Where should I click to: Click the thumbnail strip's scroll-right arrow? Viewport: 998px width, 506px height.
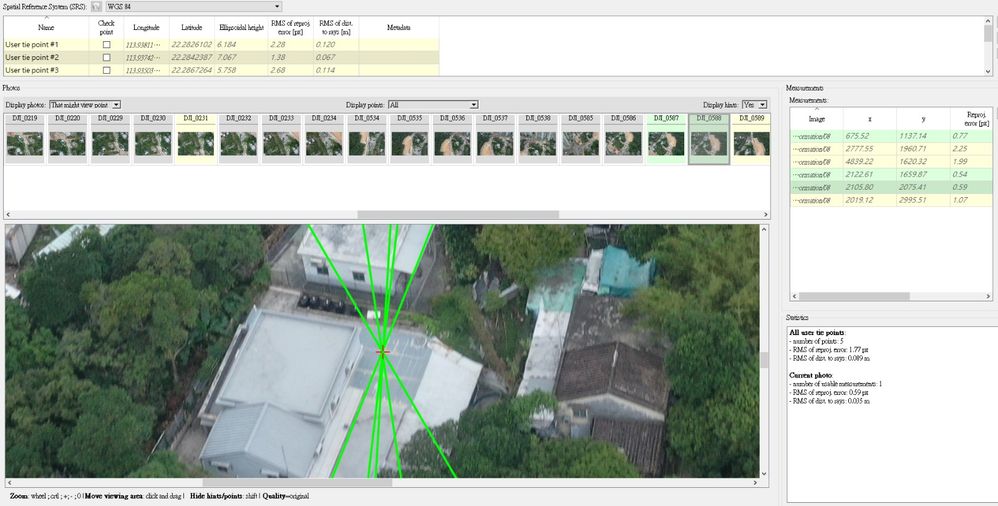point(766,215)
